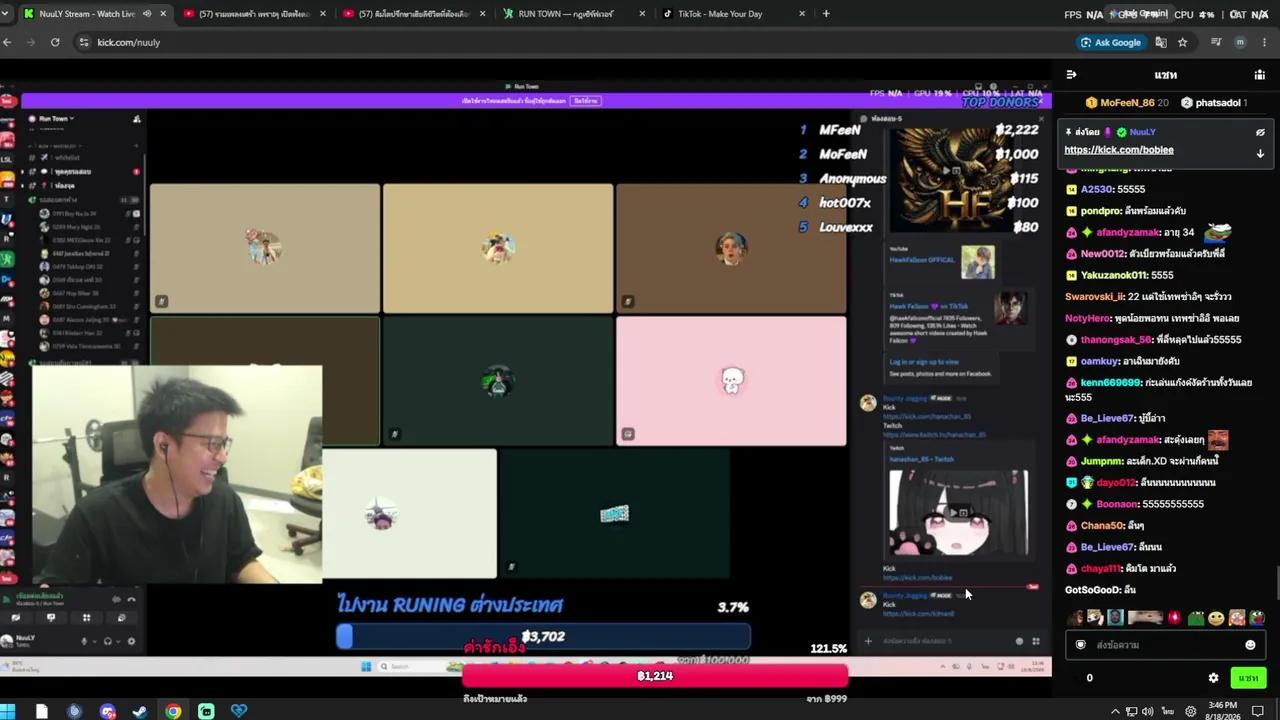Open chat settings gear

[1213, 678]
